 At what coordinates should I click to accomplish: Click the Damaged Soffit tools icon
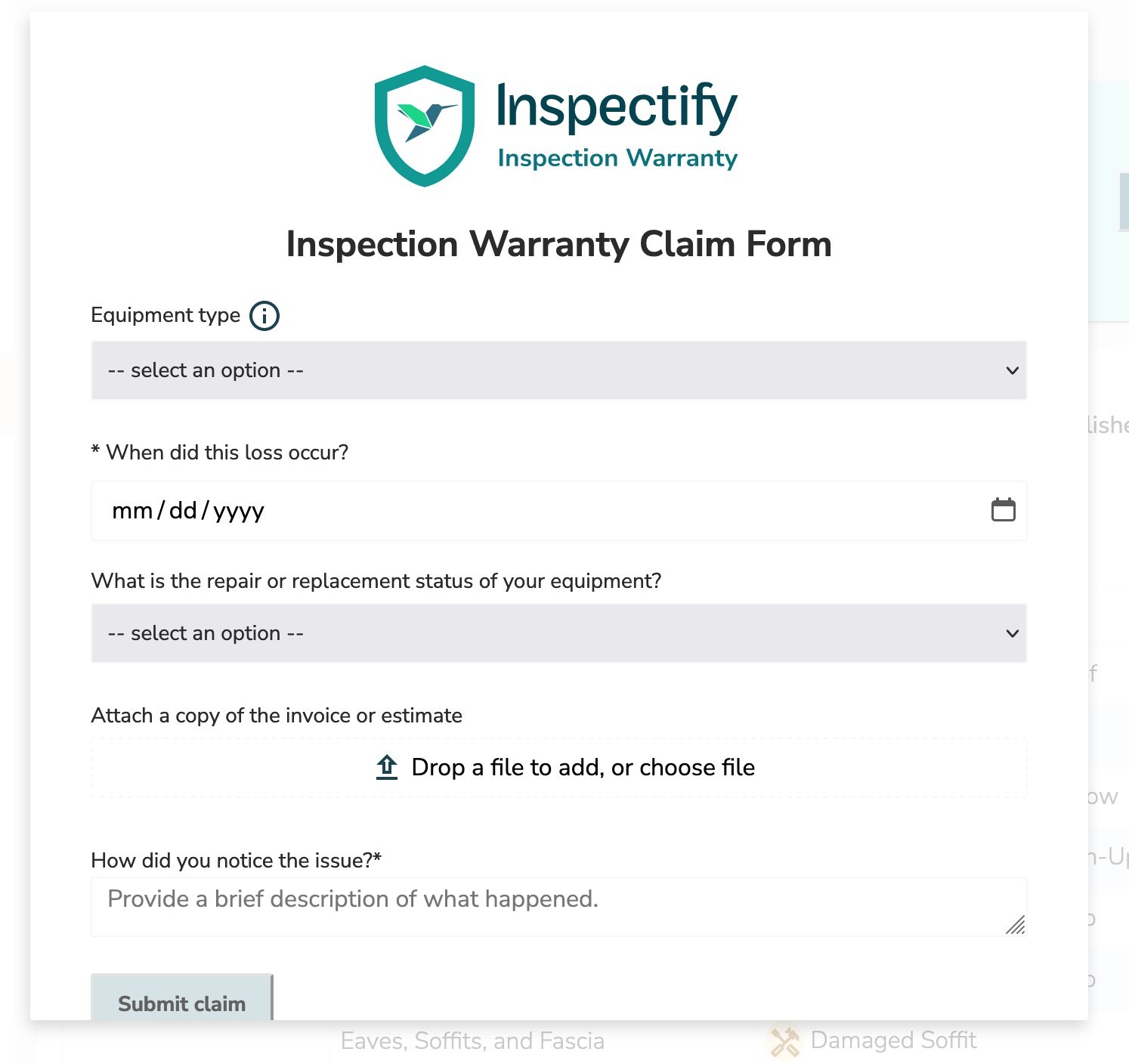click(x=784, y=1041)
